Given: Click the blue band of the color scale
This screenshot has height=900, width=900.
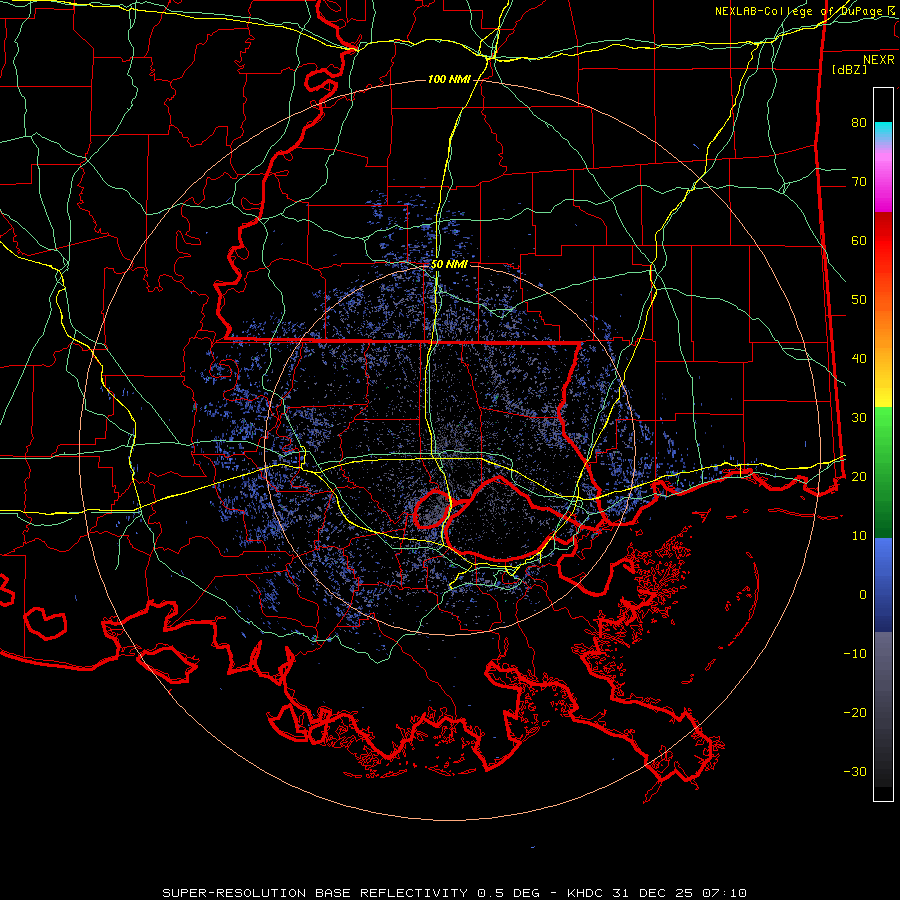Looking at the screenshot, I should tap(883, 585).
